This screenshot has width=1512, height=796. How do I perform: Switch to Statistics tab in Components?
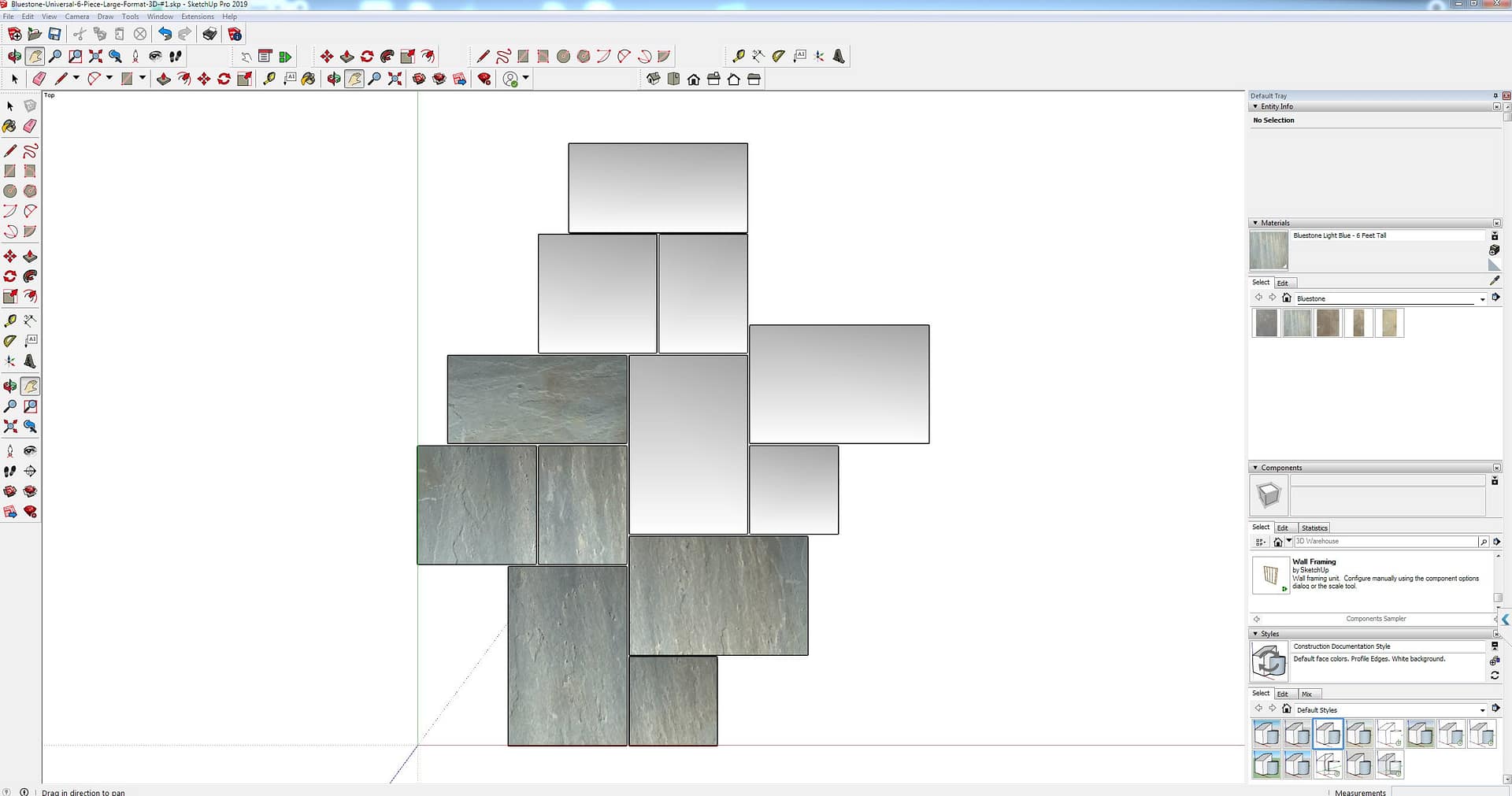click(1314, 528)
